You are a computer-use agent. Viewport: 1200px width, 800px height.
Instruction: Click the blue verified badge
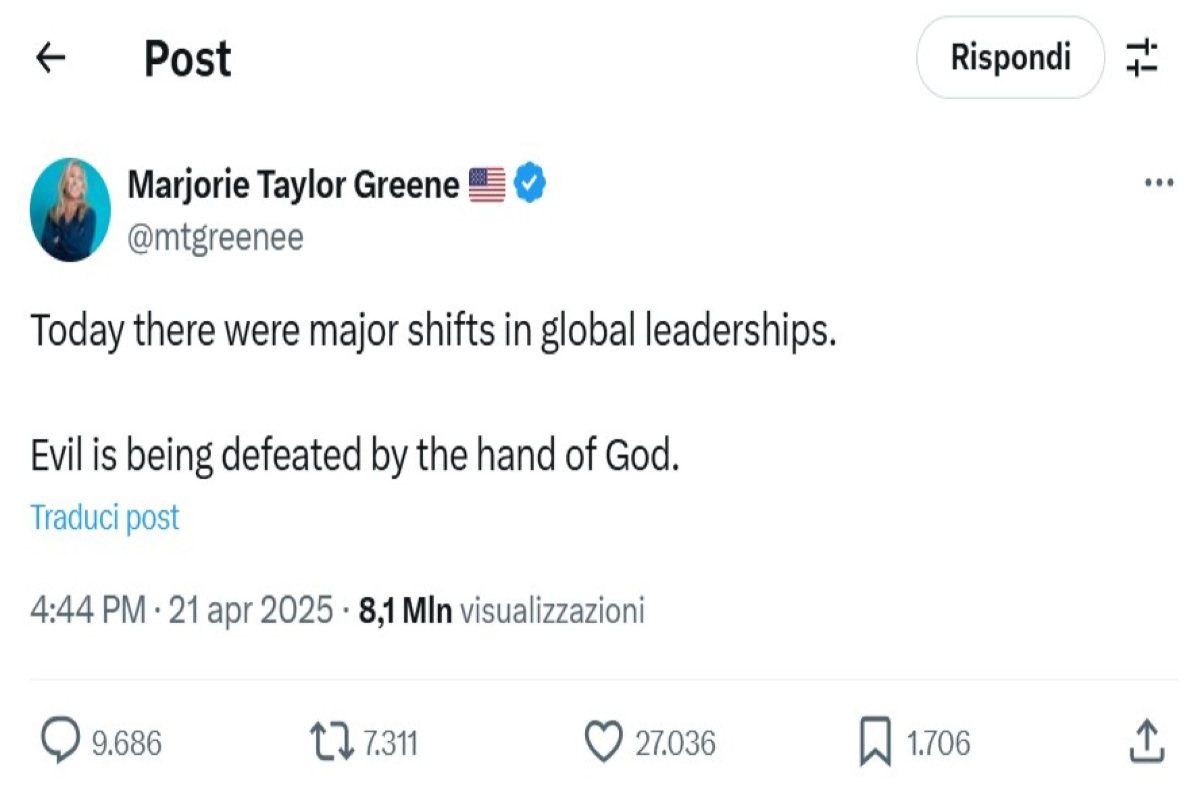click(529, 184)
